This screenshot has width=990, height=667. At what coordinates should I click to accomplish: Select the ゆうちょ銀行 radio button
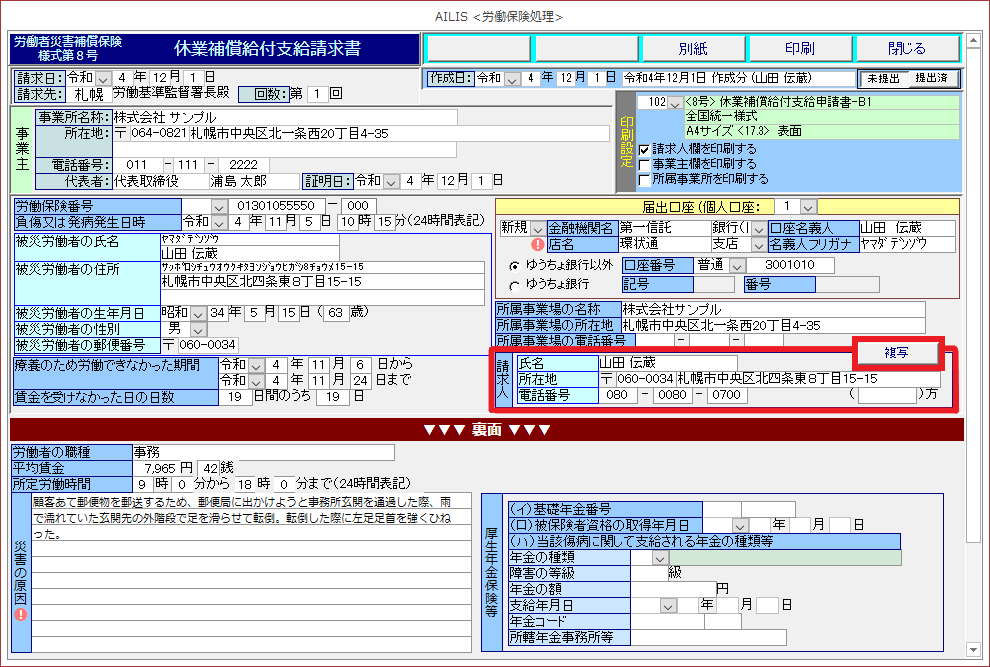click(x=514, y=285)
